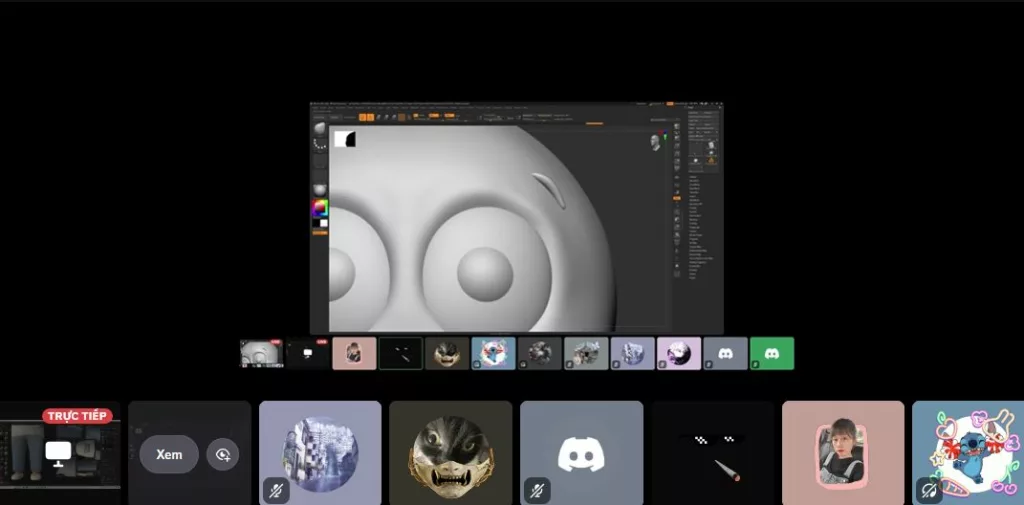Select the pixel sunglasses avatar tile
Viewport: 1024px width, 505px height.
point(713,453)
